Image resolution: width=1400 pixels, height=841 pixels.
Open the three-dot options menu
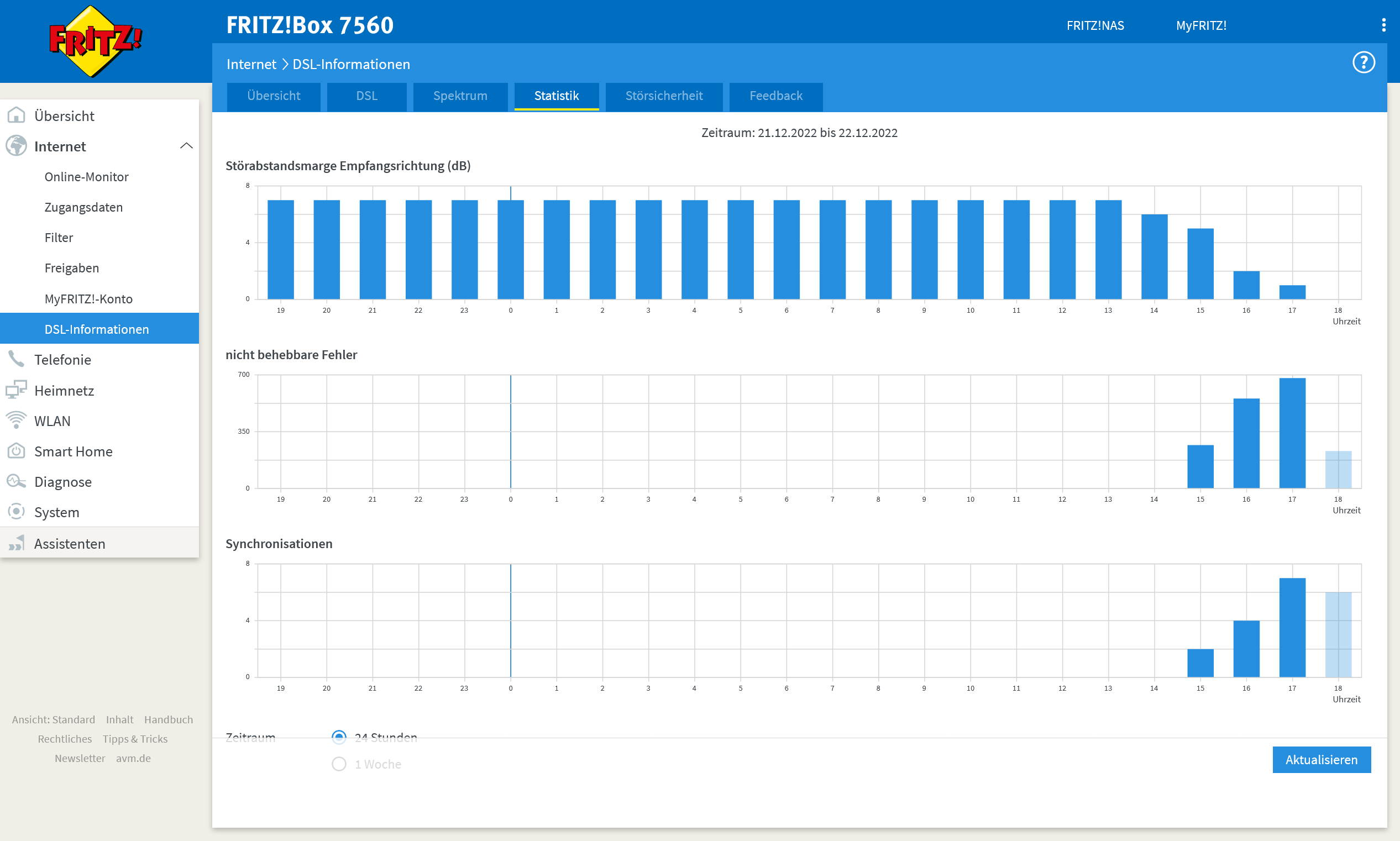(1383, 25)
